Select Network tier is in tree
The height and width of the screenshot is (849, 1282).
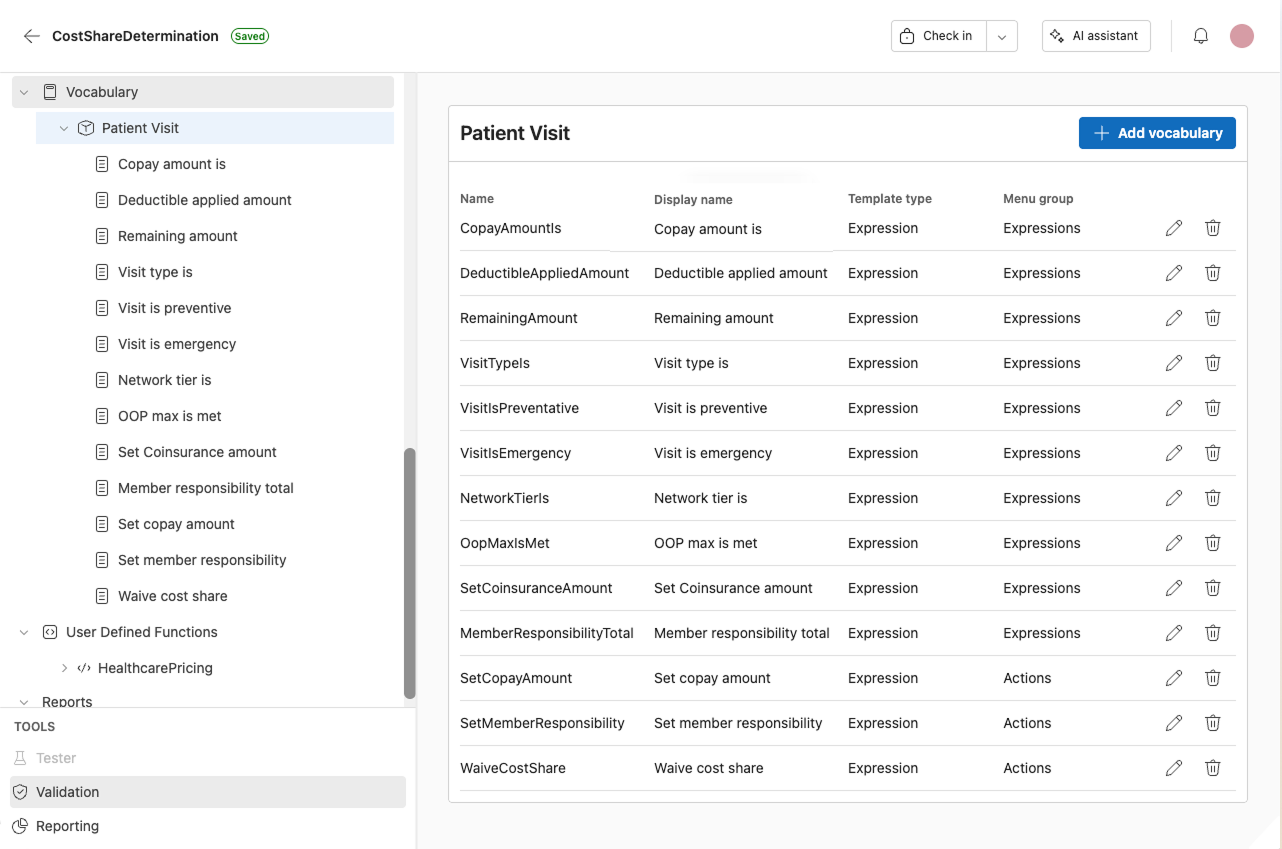click(165, 380)
